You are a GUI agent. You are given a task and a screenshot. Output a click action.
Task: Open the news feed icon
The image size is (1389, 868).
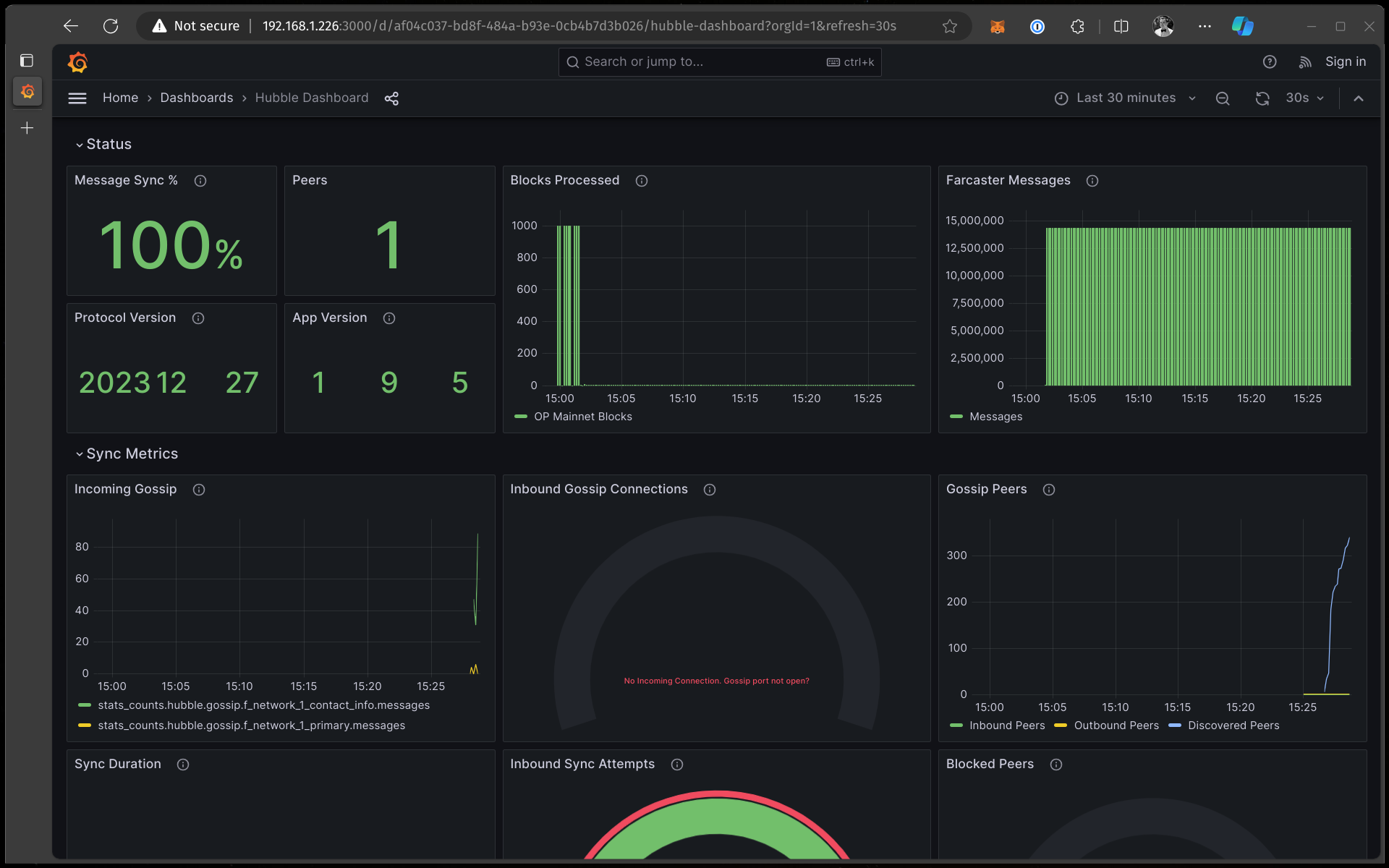(x=1305, y=62)
